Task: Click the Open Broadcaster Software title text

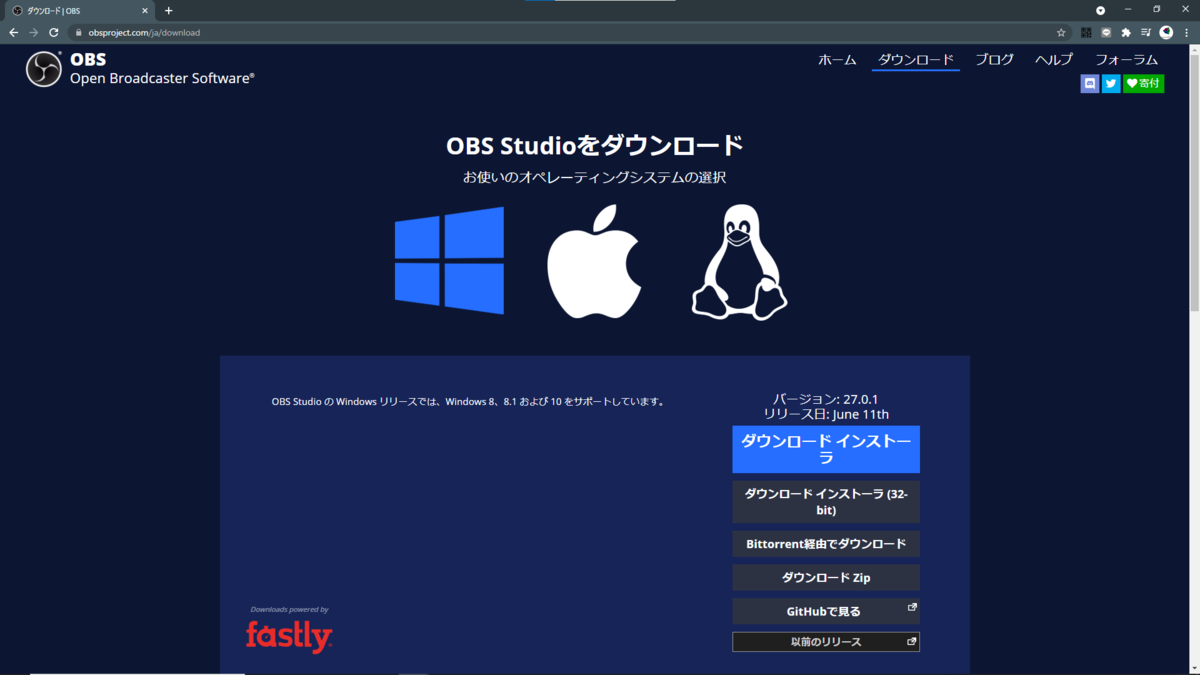Action: pos(162,78)
